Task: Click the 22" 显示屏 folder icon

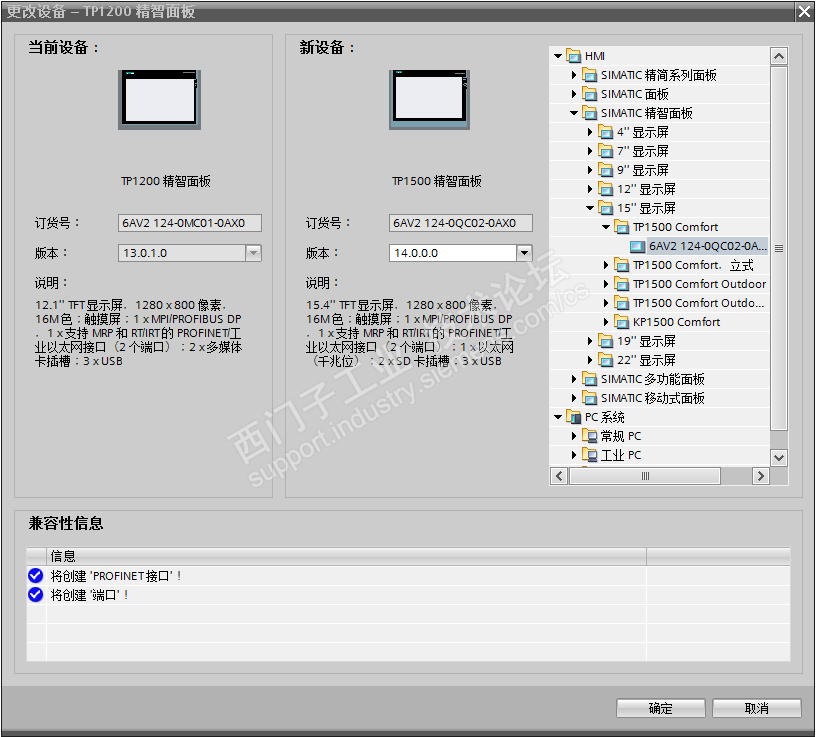Action: (605, 360)
